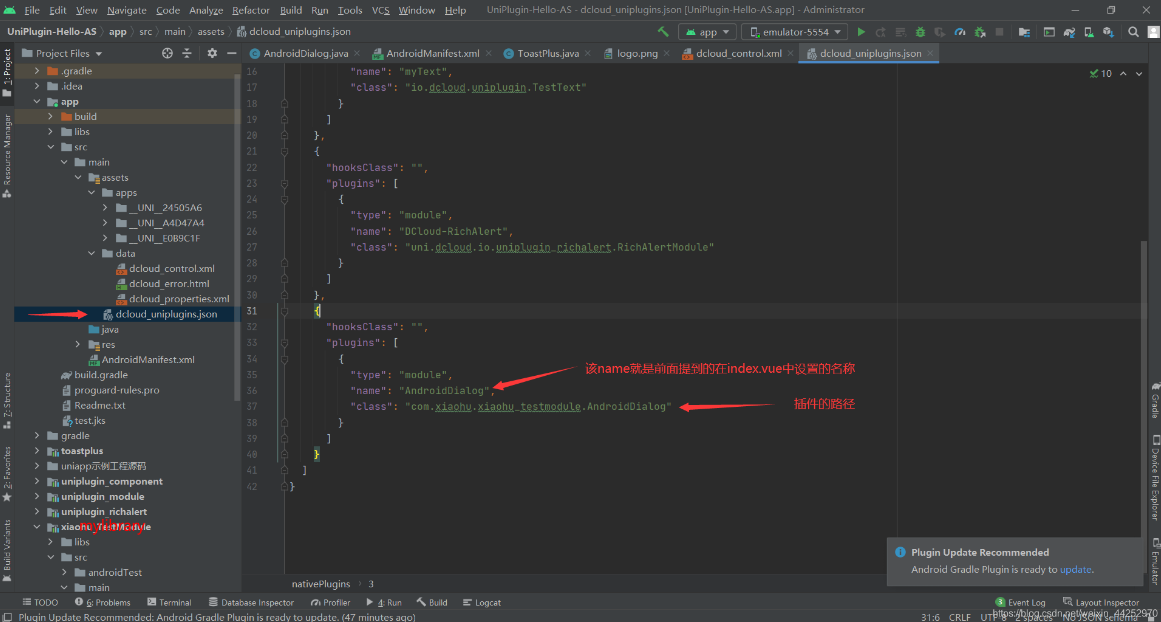
Task: Click inspection checkmark showing 10 issues
Action: pyautogui.click(x=1101, y=73)
